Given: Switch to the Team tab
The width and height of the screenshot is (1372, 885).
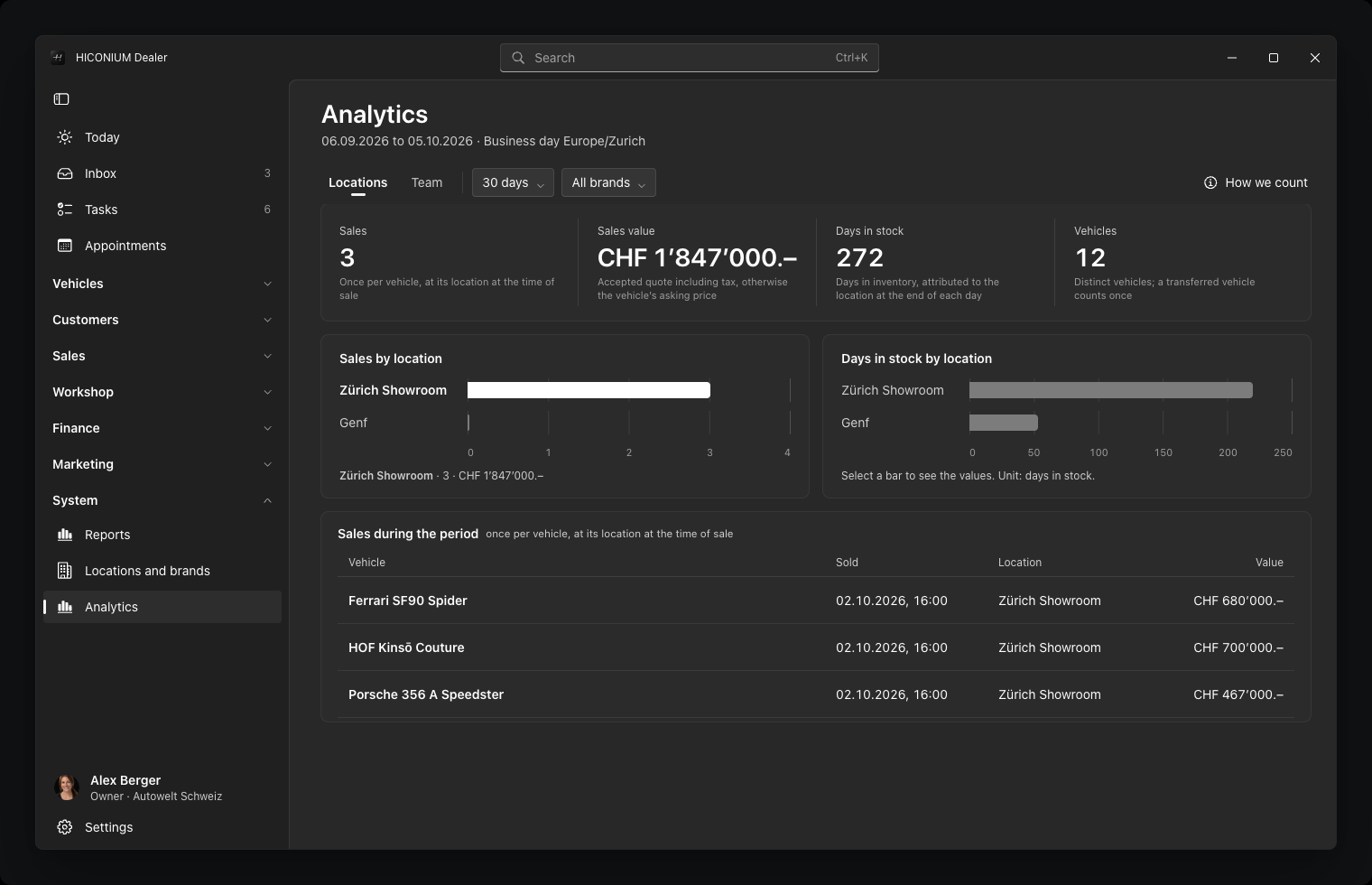Looking at the screenshot, I should [x=427, y=182].
